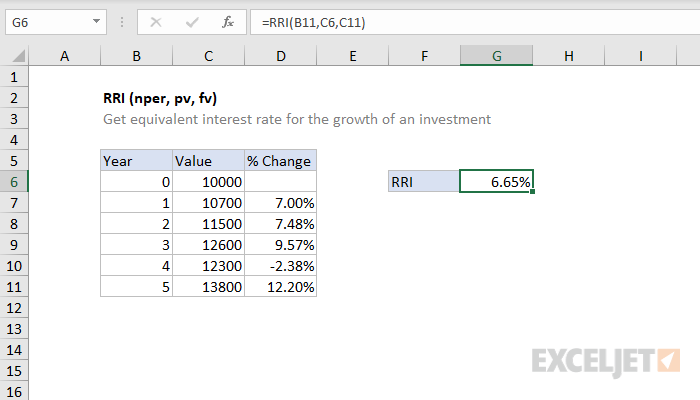Select column A header
The width and height of the screenshot is (700, 400).
65,56
